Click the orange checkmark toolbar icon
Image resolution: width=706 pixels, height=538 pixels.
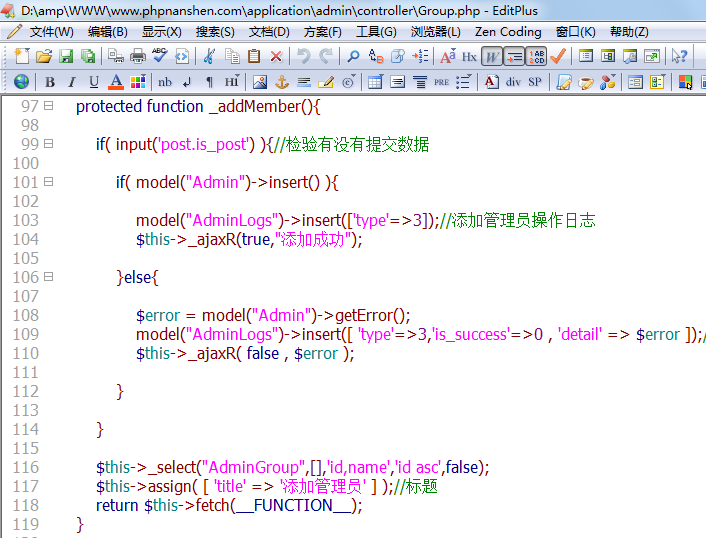click(x=558, y=56)
